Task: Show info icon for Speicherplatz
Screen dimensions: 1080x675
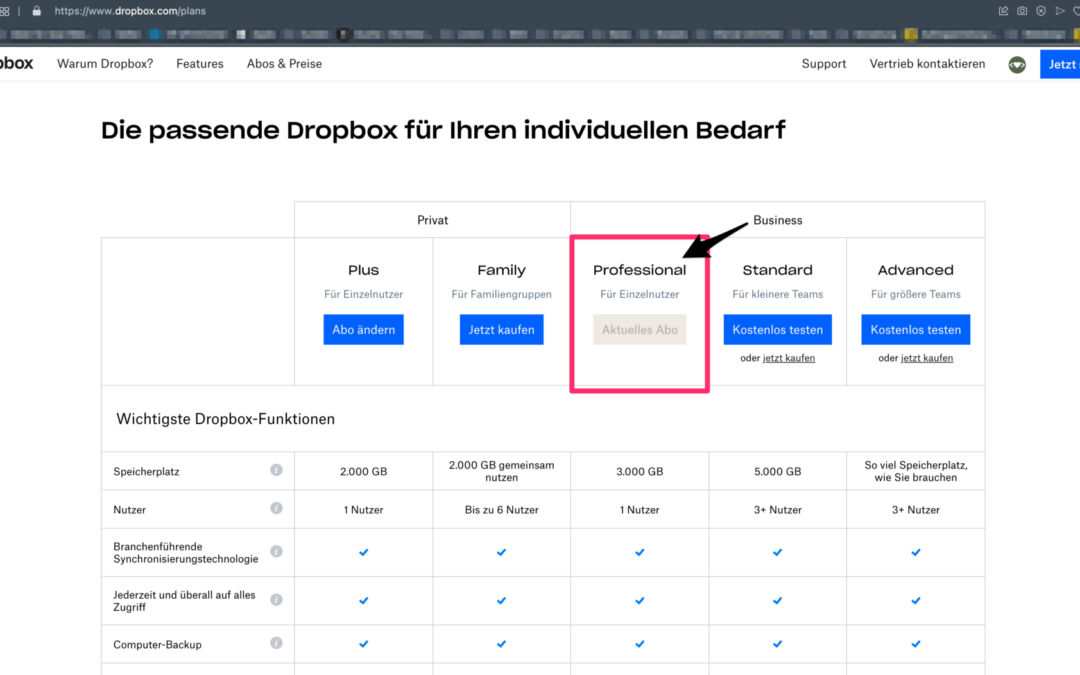Action: click(x=276, y=470)
